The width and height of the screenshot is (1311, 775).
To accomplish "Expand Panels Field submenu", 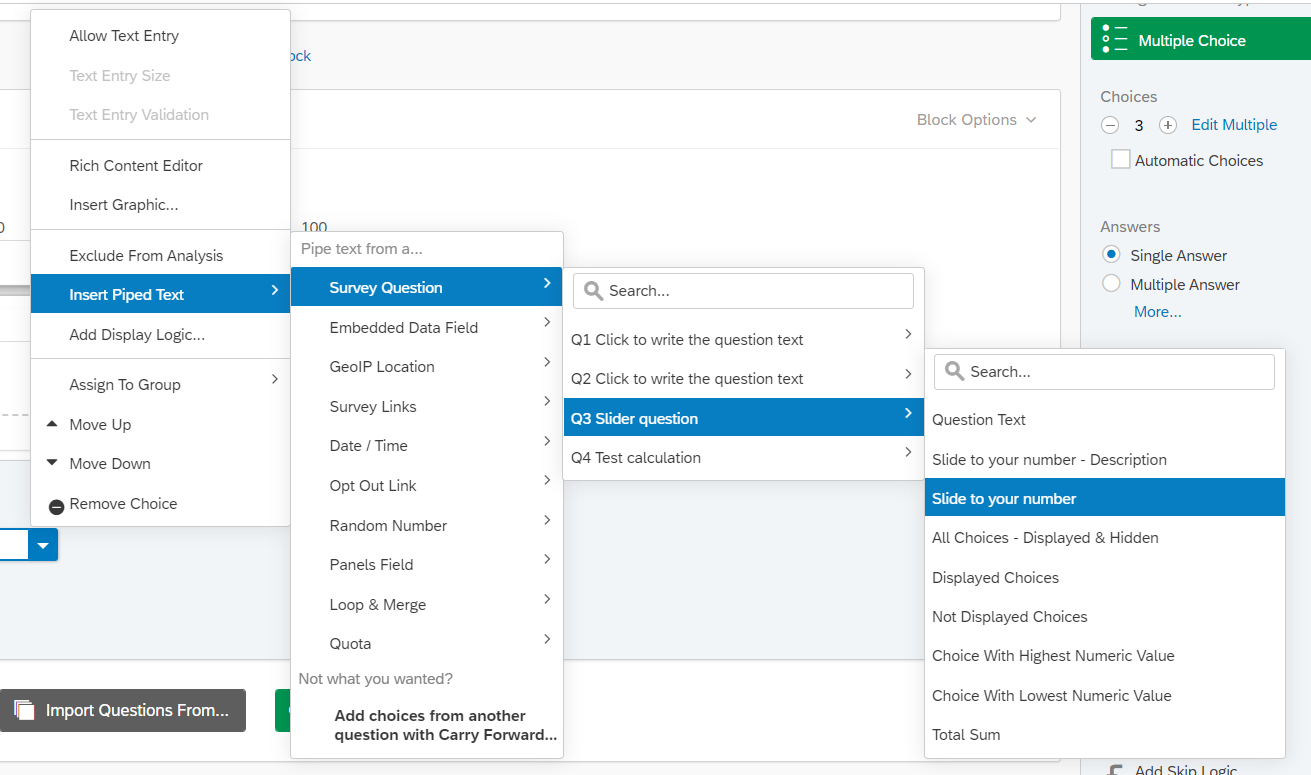I will (x=547, y=559).
